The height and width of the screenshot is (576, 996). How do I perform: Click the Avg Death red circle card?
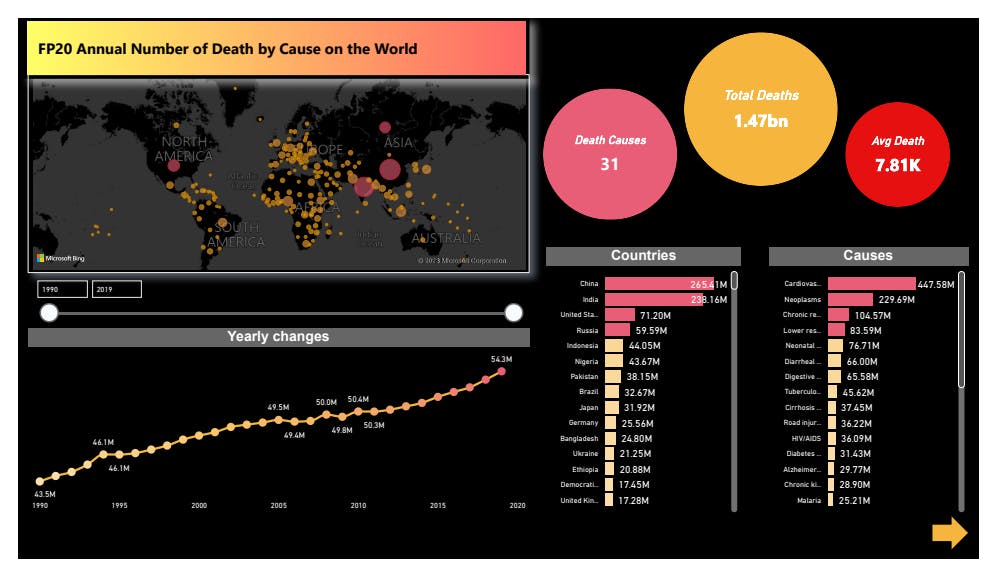[897, 154]
